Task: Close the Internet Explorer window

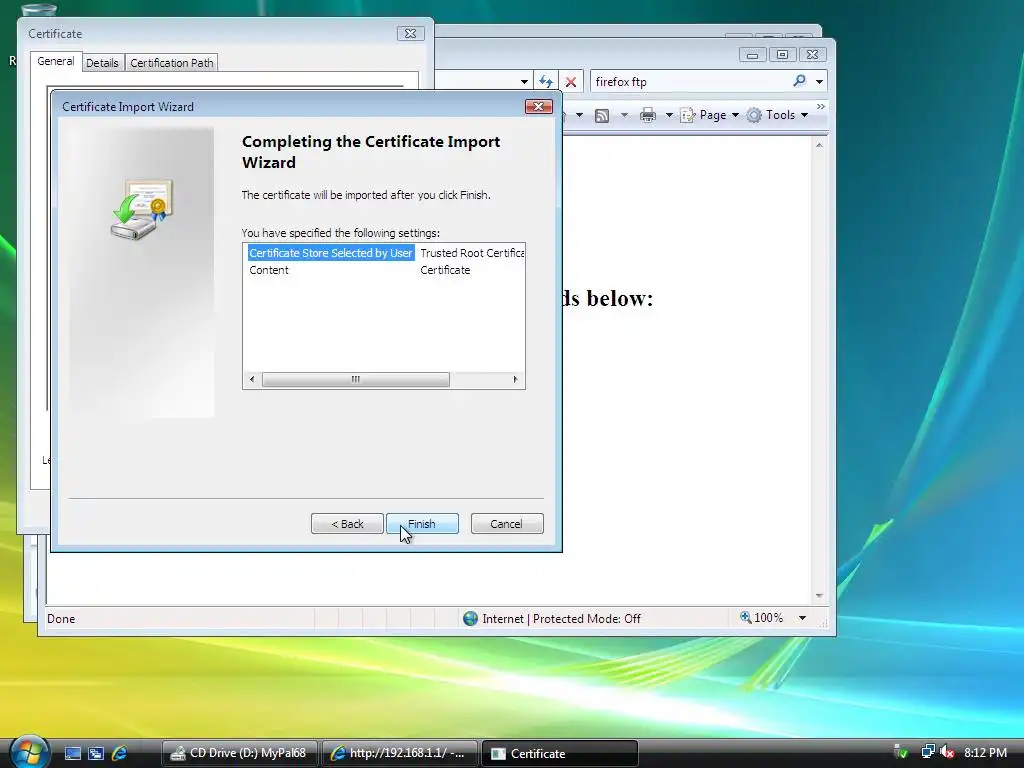Action: [x=812, y=55]
